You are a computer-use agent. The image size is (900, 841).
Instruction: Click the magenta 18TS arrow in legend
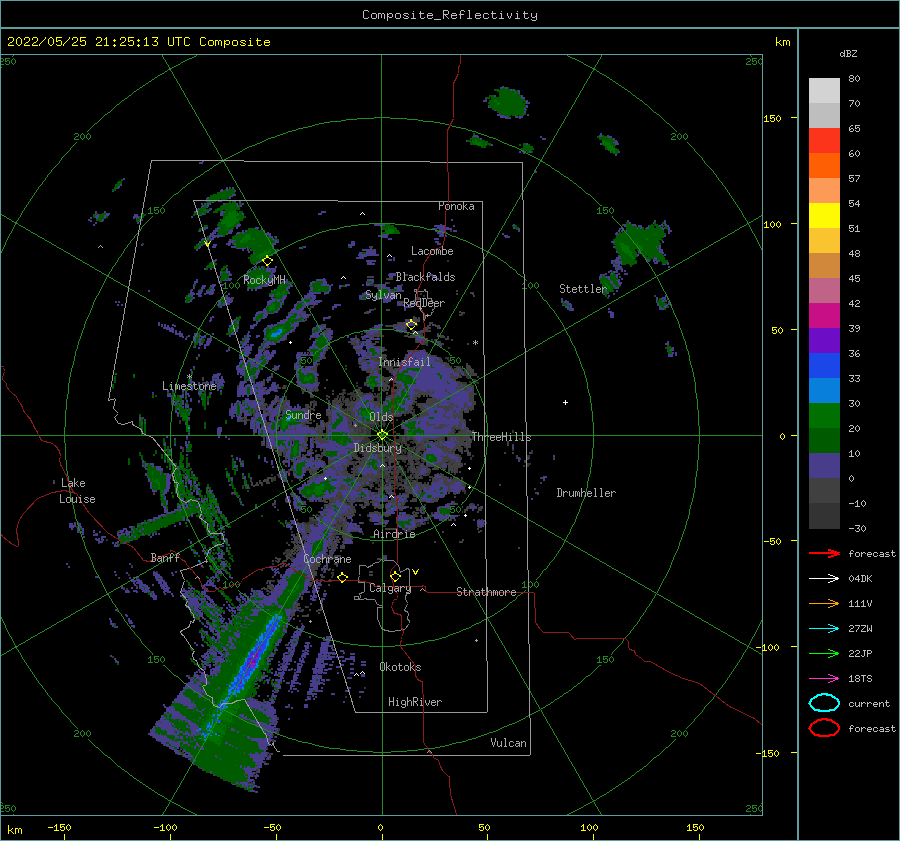[824, 679]
